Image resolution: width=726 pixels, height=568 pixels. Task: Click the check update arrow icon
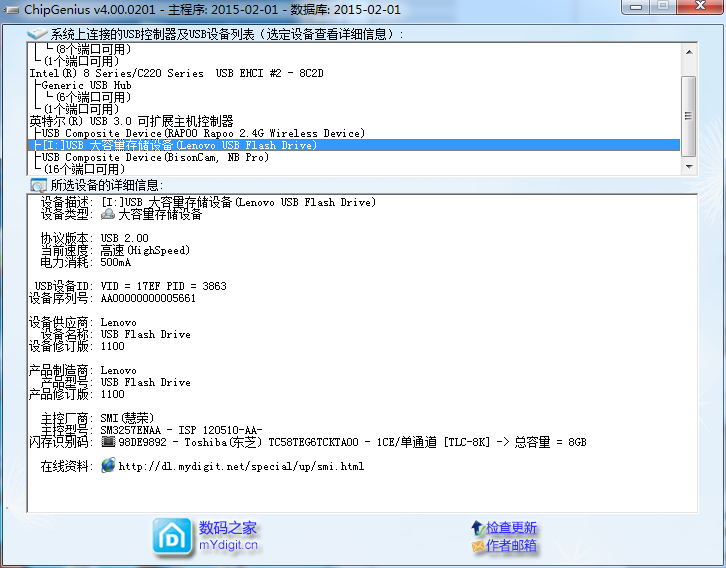coord(477,528)
